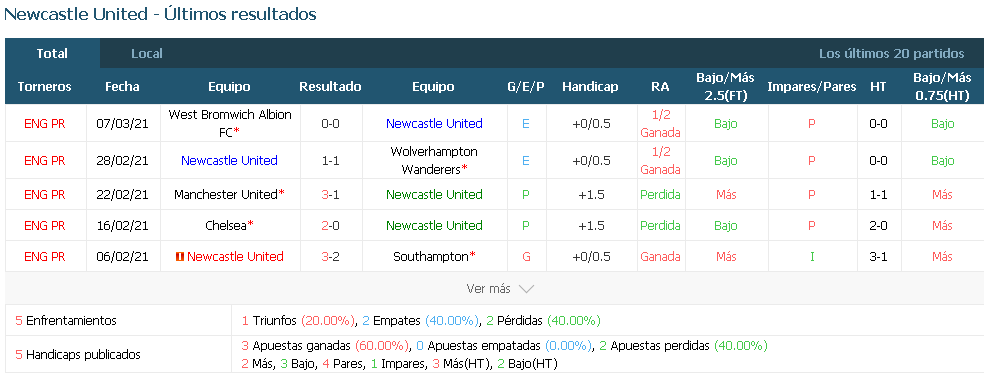Click the Resultado column header
Screen dimensions: 984x376
click(x=330, y=87)
